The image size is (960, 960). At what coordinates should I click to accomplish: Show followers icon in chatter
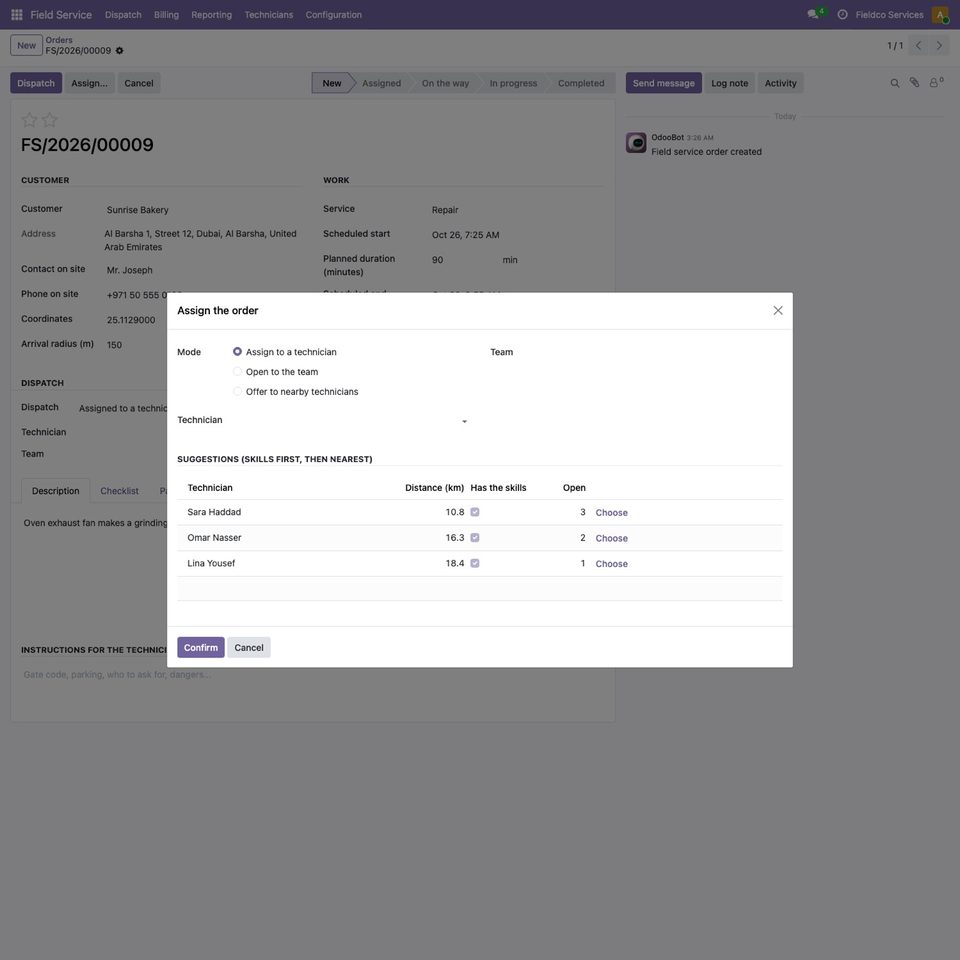pyautogui.click(x=935, y=83)
